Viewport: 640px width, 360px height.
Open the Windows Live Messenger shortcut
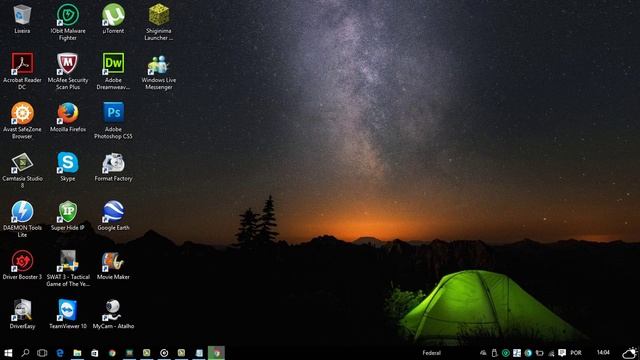coord(159,71)
